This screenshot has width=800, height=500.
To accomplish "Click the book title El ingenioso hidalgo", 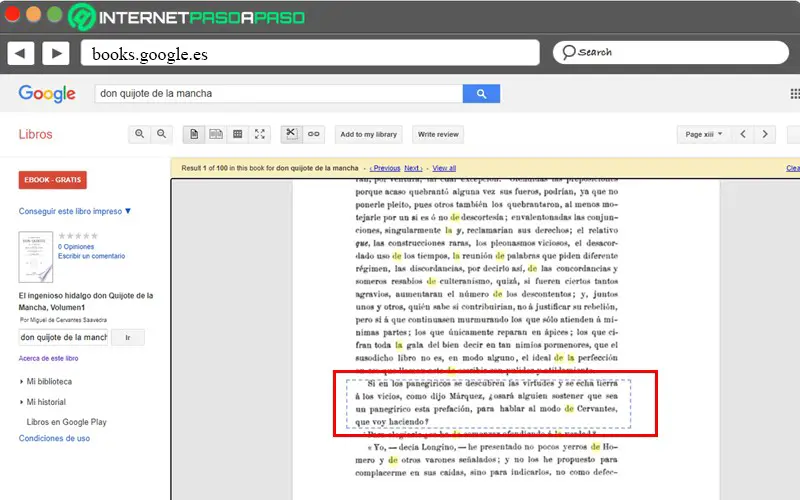I will (x=86, y=302).
